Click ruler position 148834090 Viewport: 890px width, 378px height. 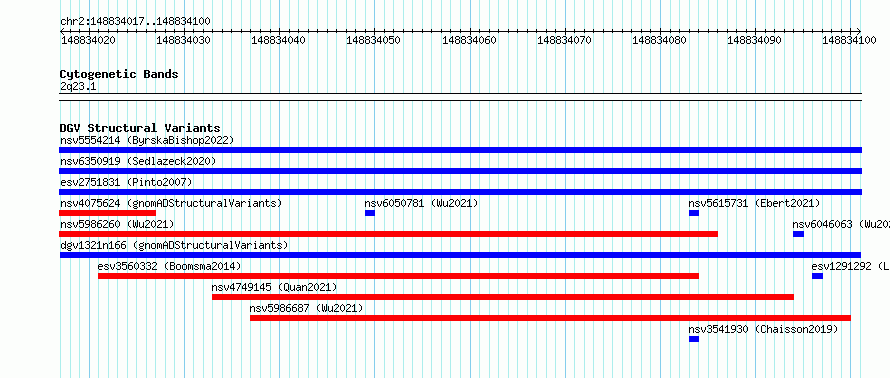click(x=754, y=40)
